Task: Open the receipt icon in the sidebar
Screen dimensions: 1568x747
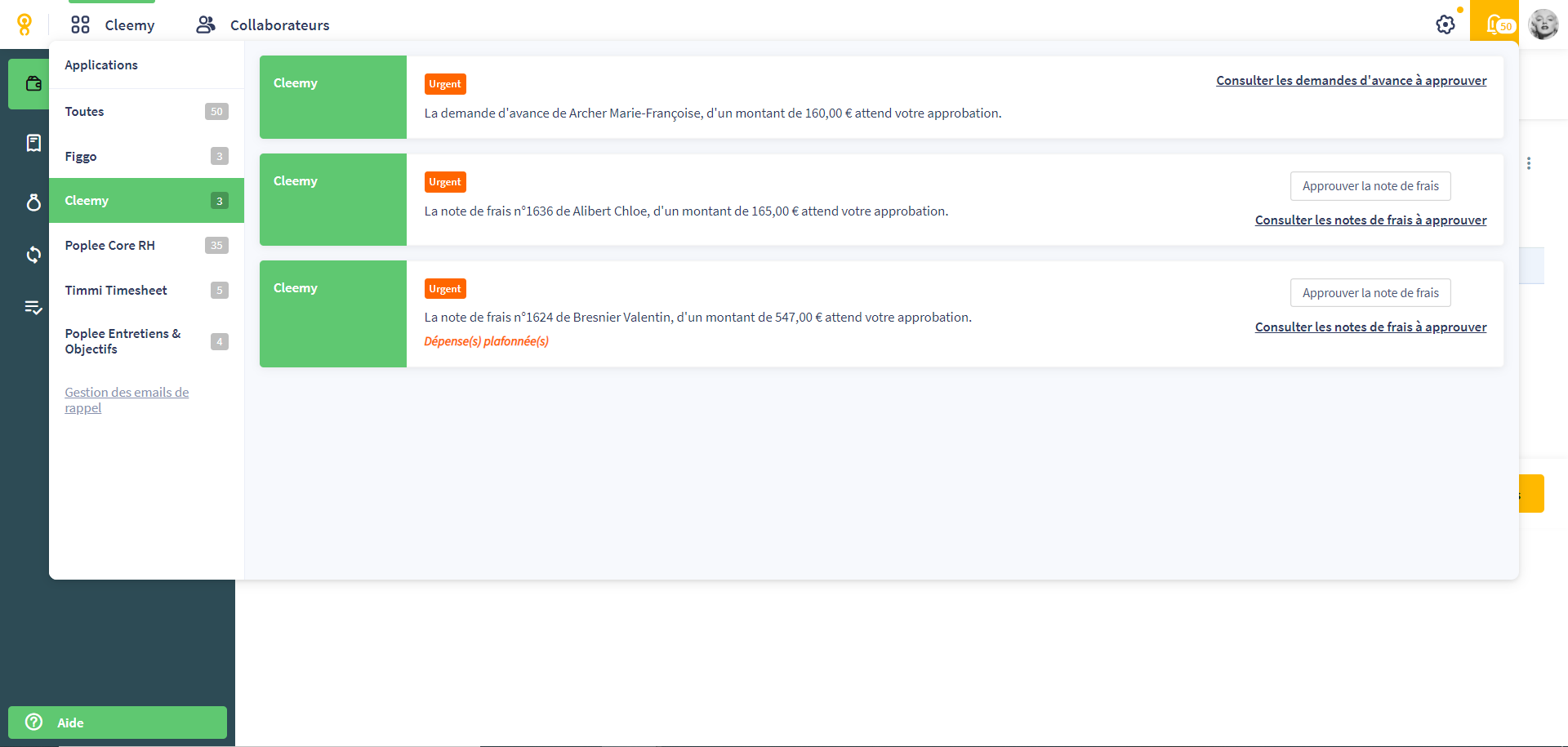Action: 33,144
